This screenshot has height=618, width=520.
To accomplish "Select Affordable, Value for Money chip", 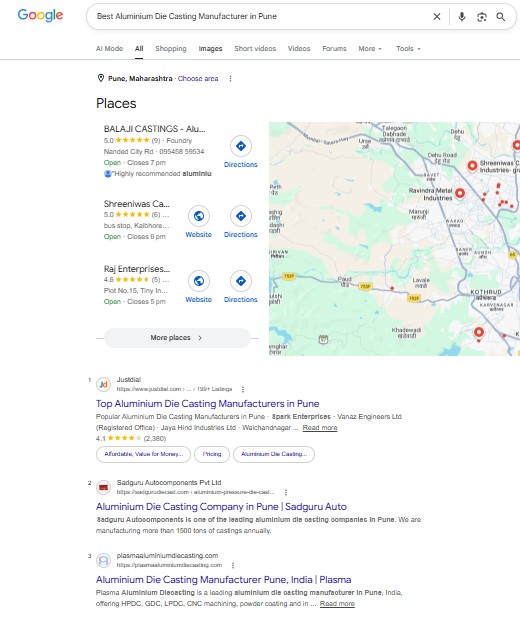I will [144, 454].
